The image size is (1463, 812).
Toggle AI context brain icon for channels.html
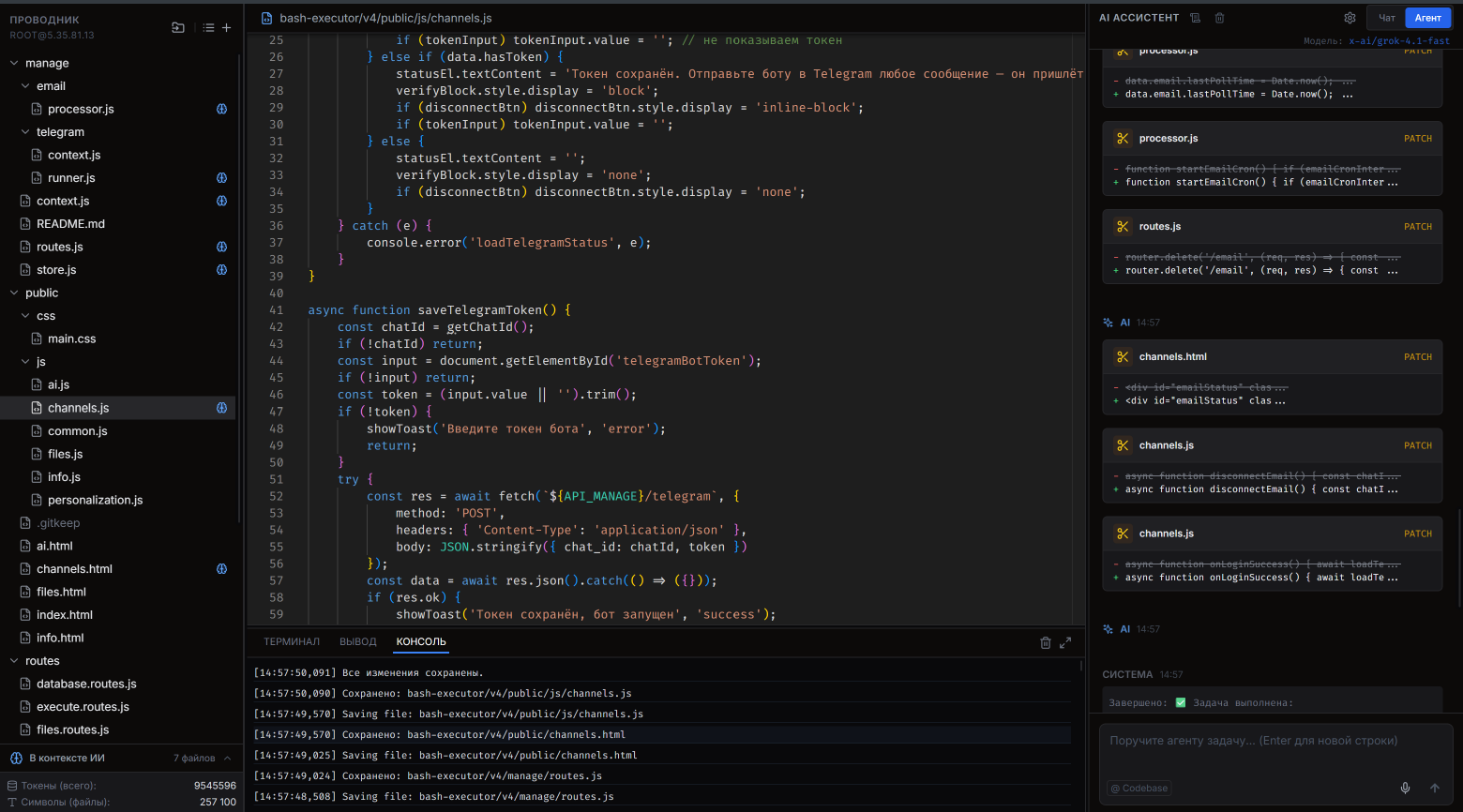(222, 569)
